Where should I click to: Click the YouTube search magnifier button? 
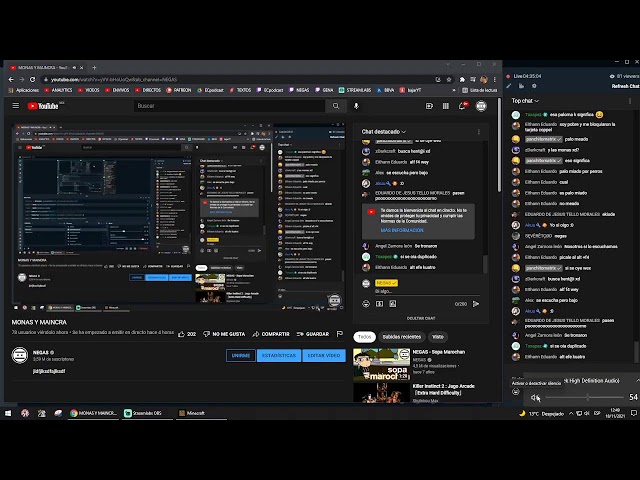click(336, 106)
